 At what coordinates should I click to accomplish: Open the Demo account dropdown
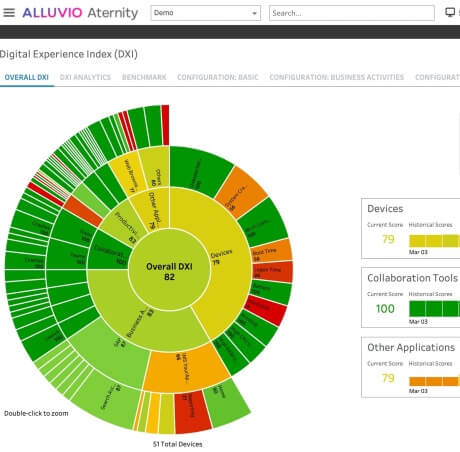tap(206, 13)
